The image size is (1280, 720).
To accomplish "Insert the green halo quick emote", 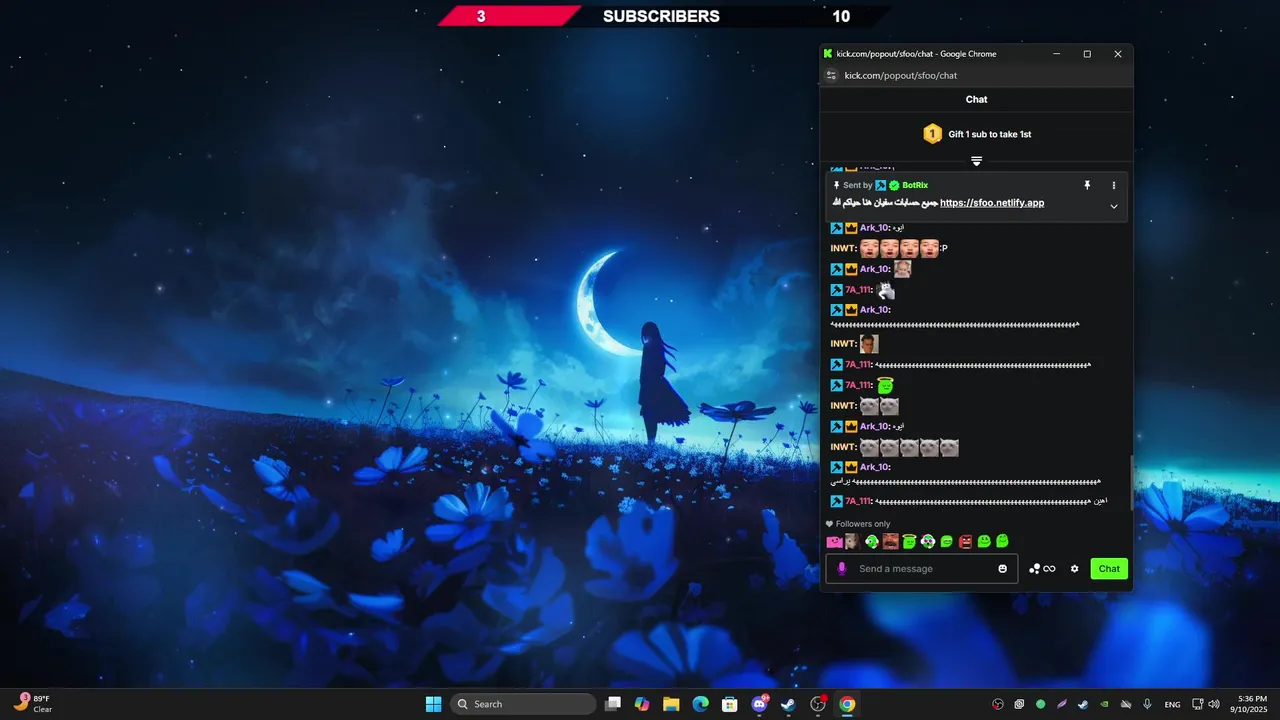I will 909,541.
